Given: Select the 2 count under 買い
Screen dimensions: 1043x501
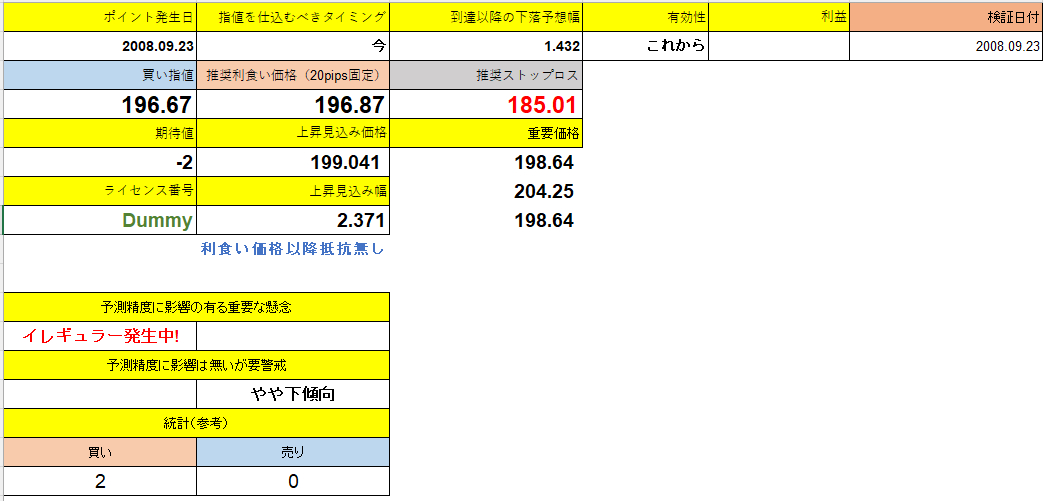Looking at the screenshot, I should [100, 480].
